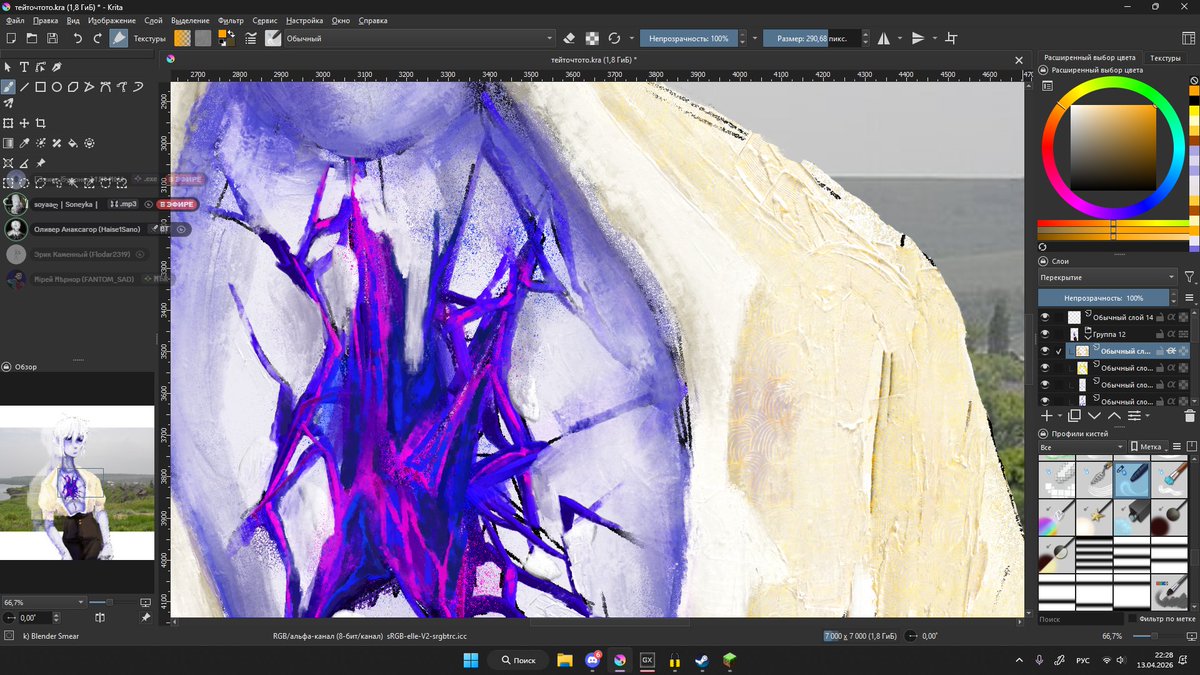Select the Line tool
The width and height of the screenshot is (1200, 675).
[24, 87]
